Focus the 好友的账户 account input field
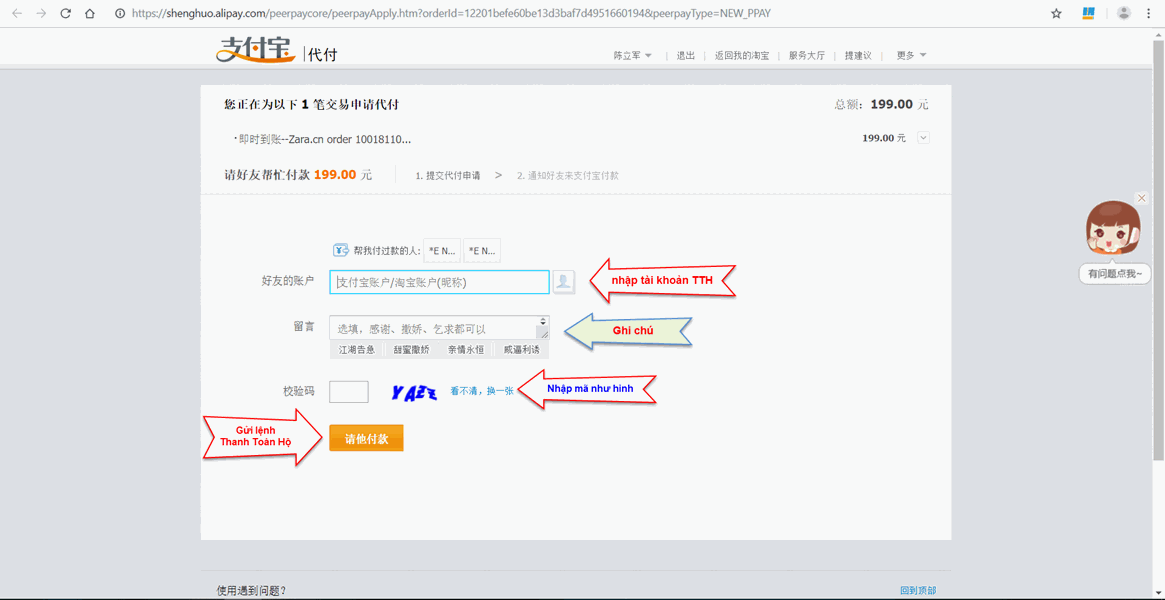 [439, 282]
